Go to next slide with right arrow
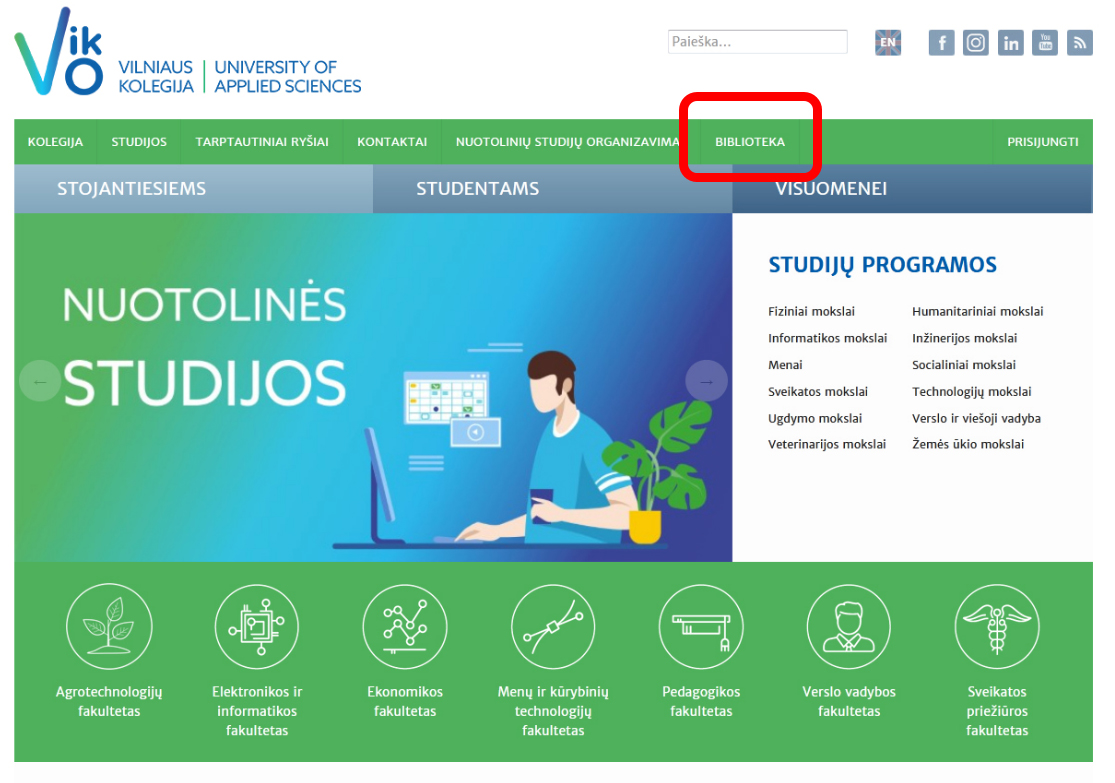Viewport: 1115px width, 783px height. [706, 381]
